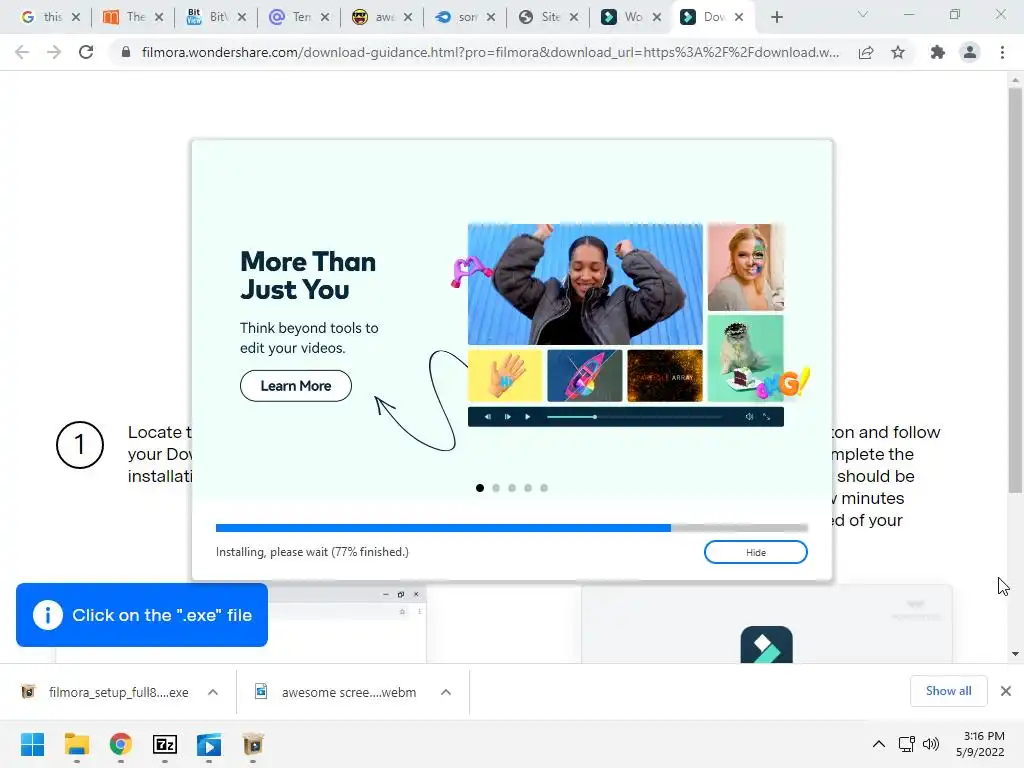Open the Windows Start menu
Viewport: 1024px width, 768px height.
[x=32, y=744]
